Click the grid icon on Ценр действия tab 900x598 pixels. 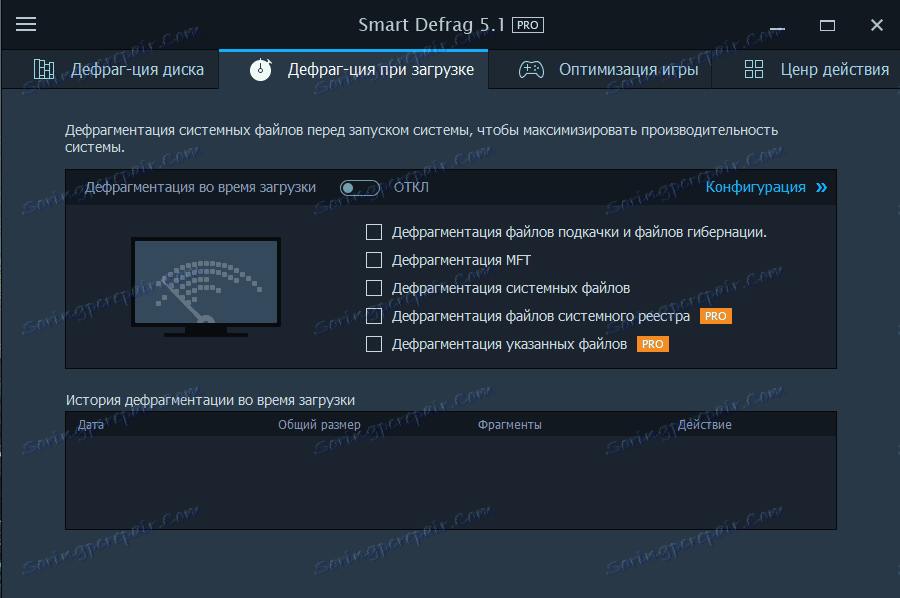coord(753,70)
